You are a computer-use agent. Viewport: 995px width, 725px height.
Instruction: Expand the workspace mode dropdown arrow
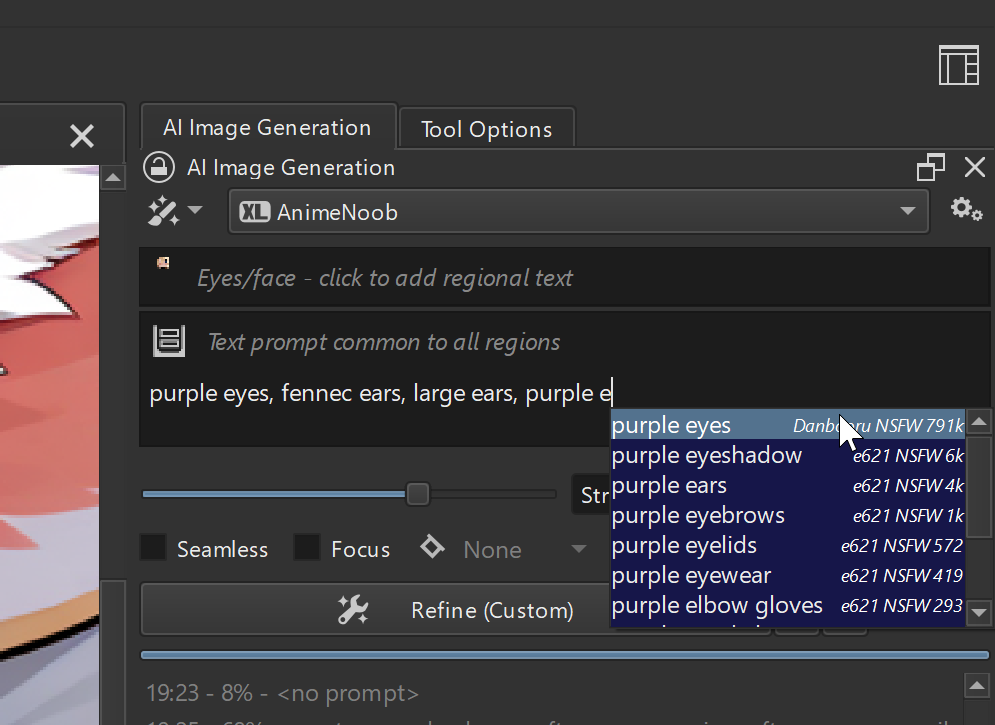tap(194, 211)
